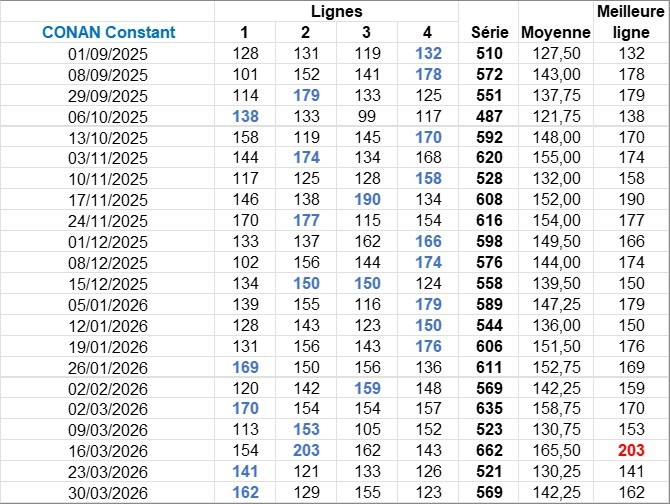
Task: Click the CONAN Constant header cell
Action: (108, 32)
